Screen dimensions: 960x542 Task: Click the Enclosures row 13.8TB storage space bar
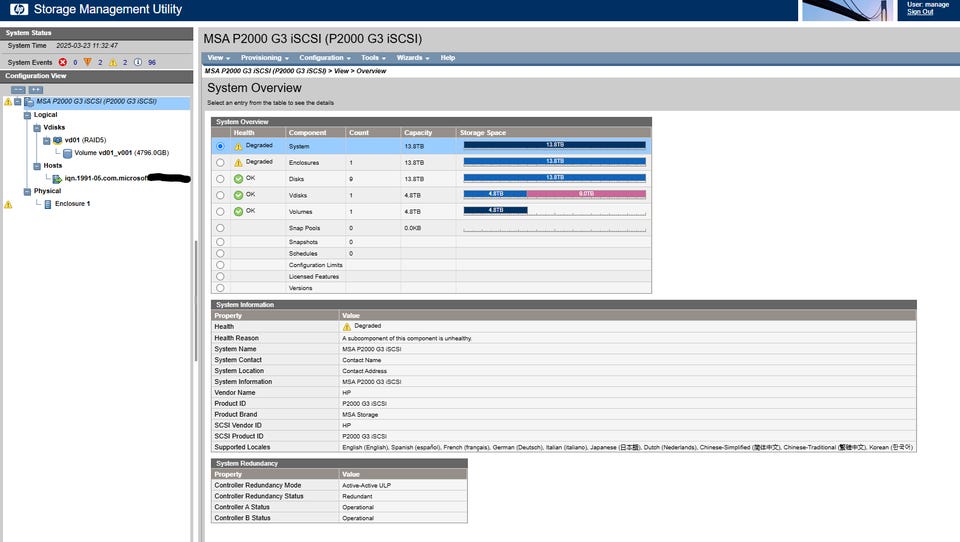pos(555,161)
